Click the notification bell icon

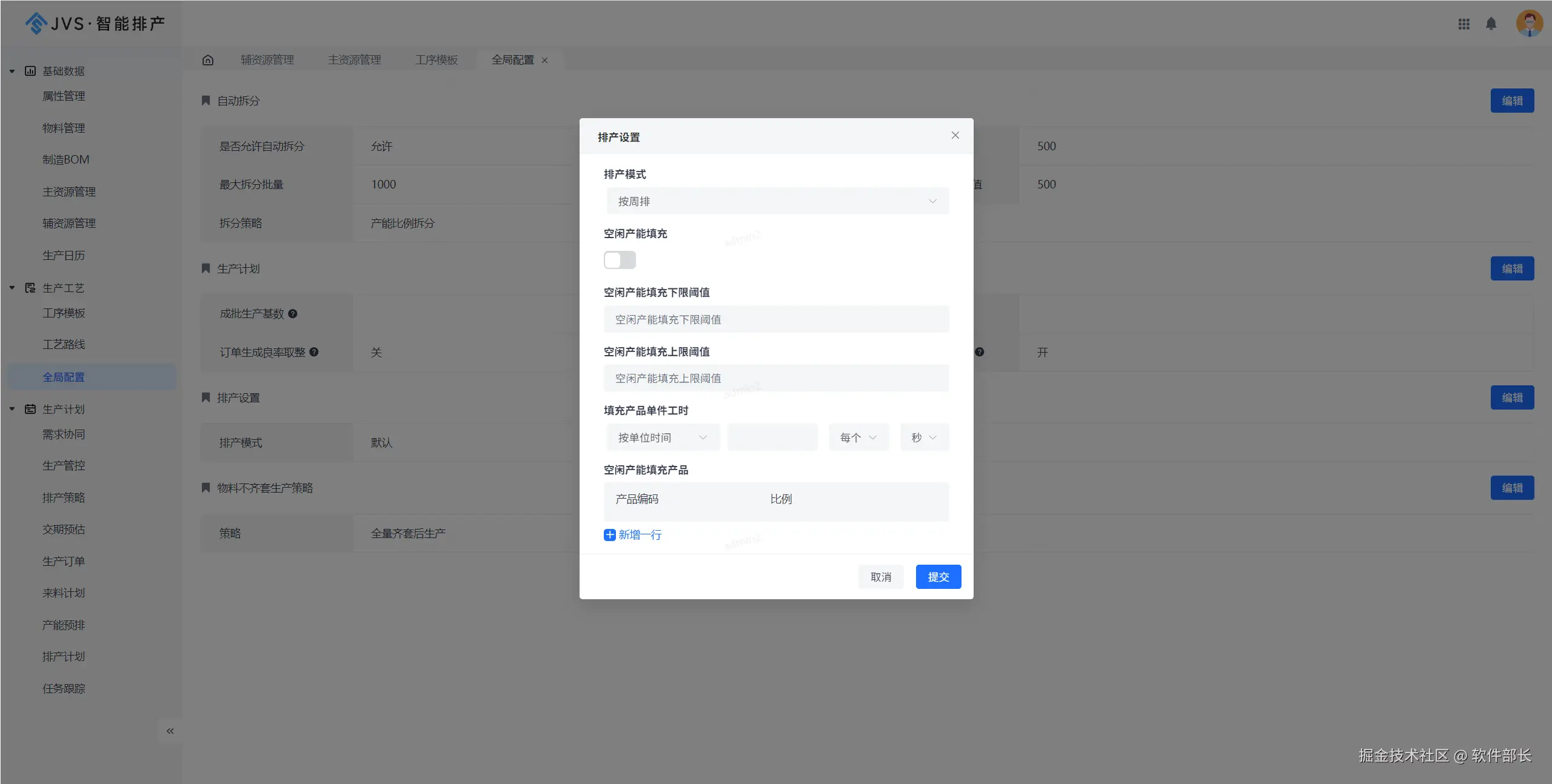click(1491, 24)
